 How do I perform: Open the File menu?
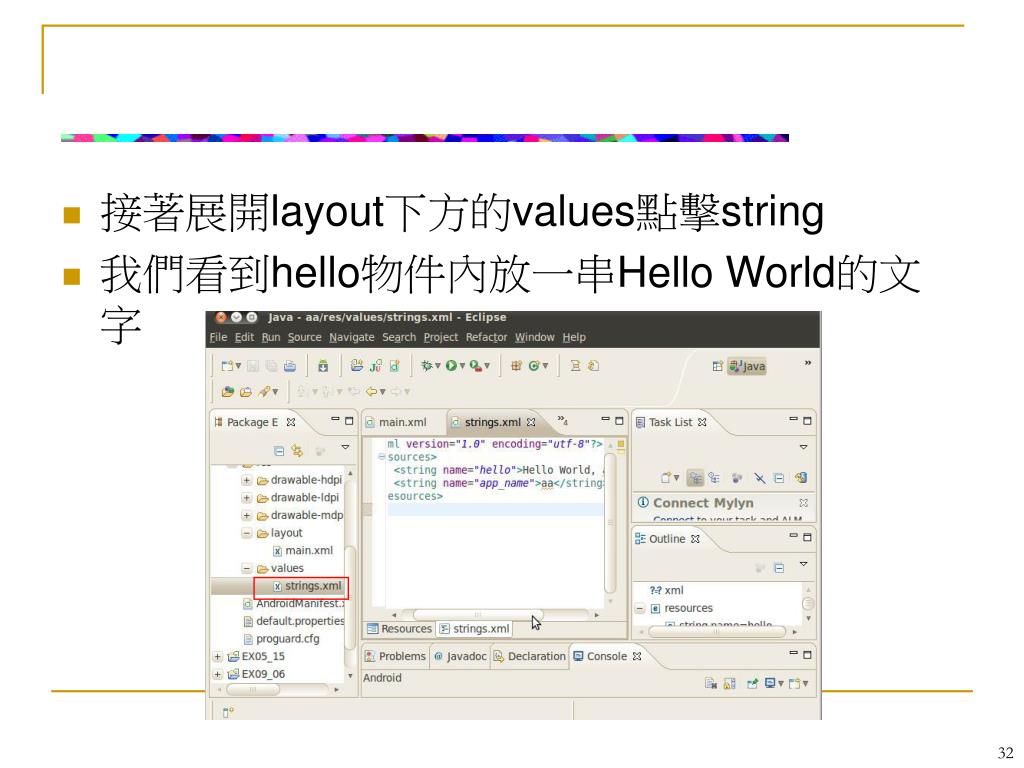[x=218, y=337]
